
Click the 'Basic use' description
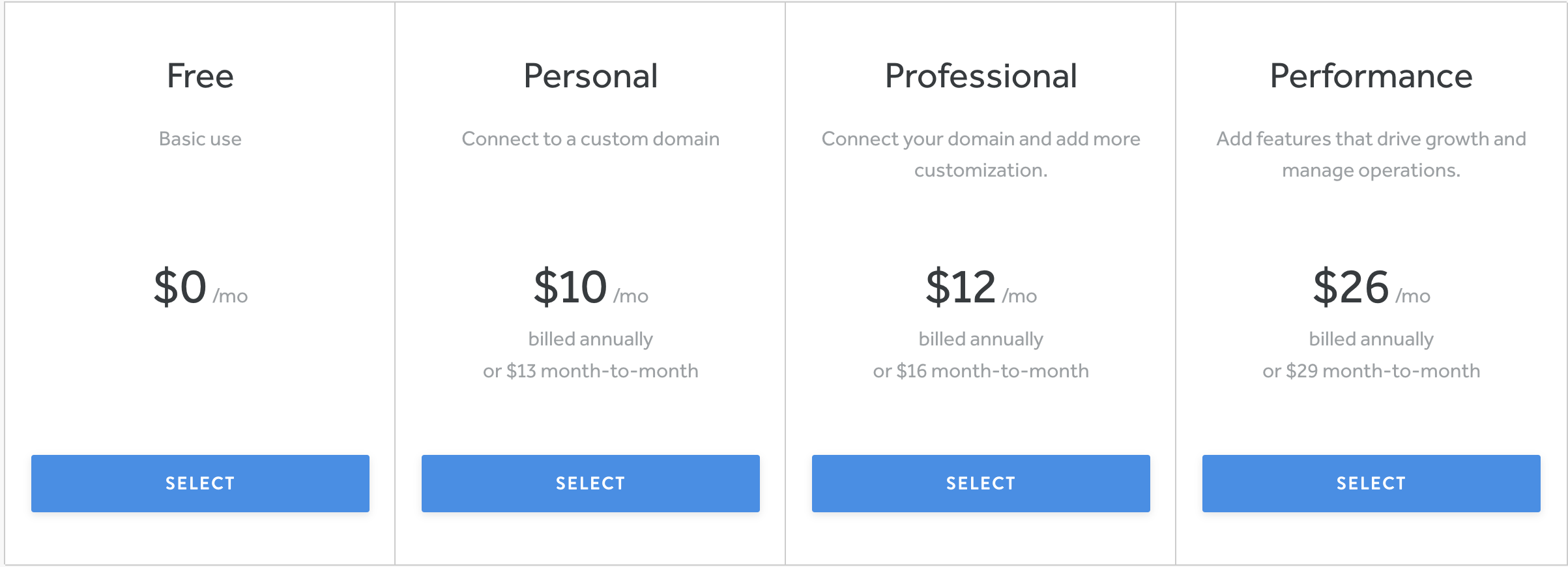(200, 139)
